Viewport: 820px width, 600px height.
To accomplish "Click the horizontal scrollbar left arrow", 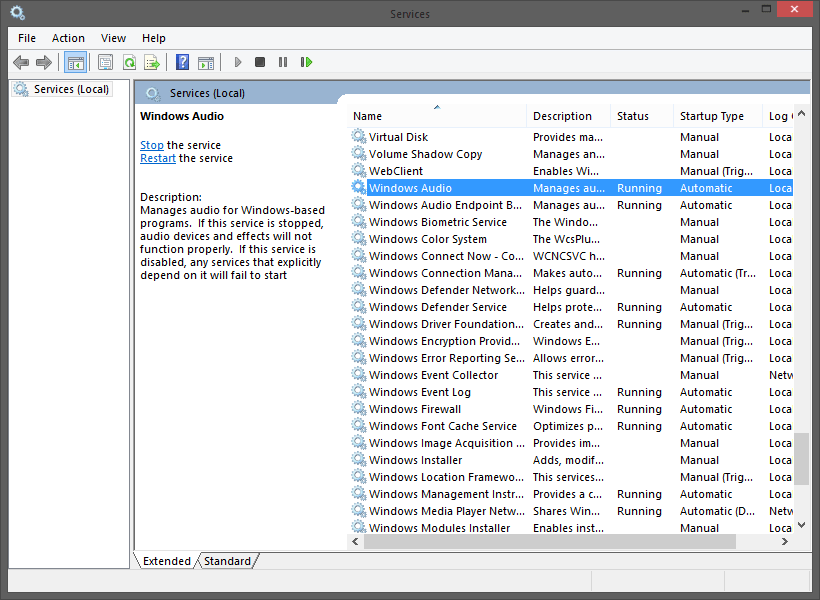I will point(356,541).
